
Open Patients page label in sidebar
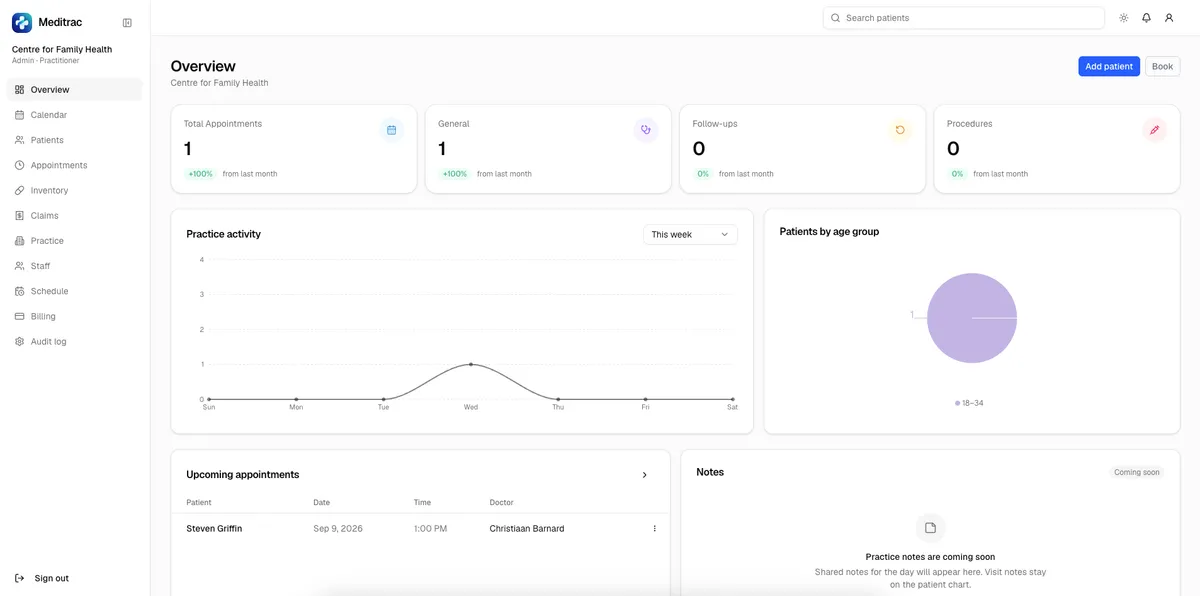tap(47, 140)
